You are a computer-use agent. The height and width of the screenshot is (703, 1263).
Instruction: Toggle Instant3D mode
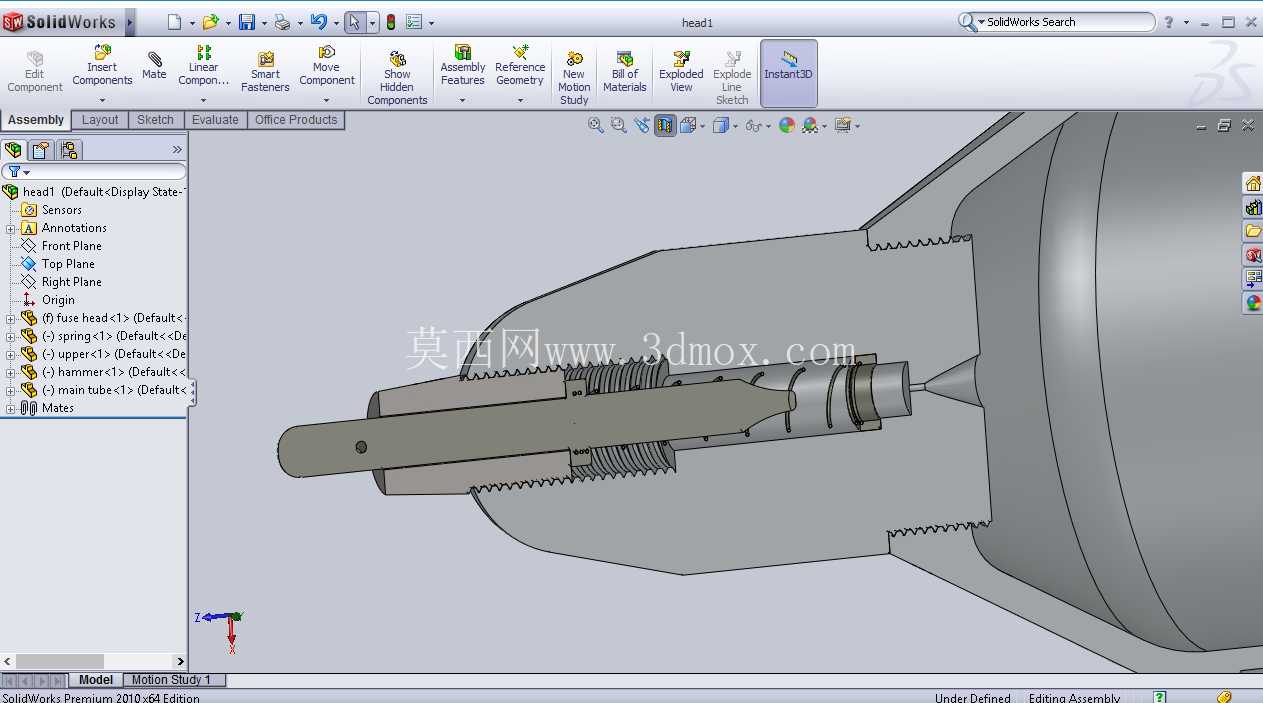coord(788,73)
